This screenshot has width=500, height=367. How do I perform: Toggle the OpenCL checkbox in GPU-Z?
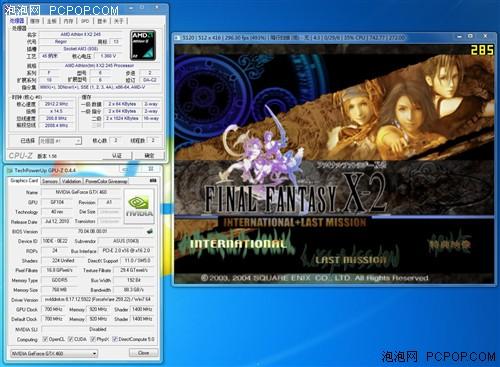point(45,339)
